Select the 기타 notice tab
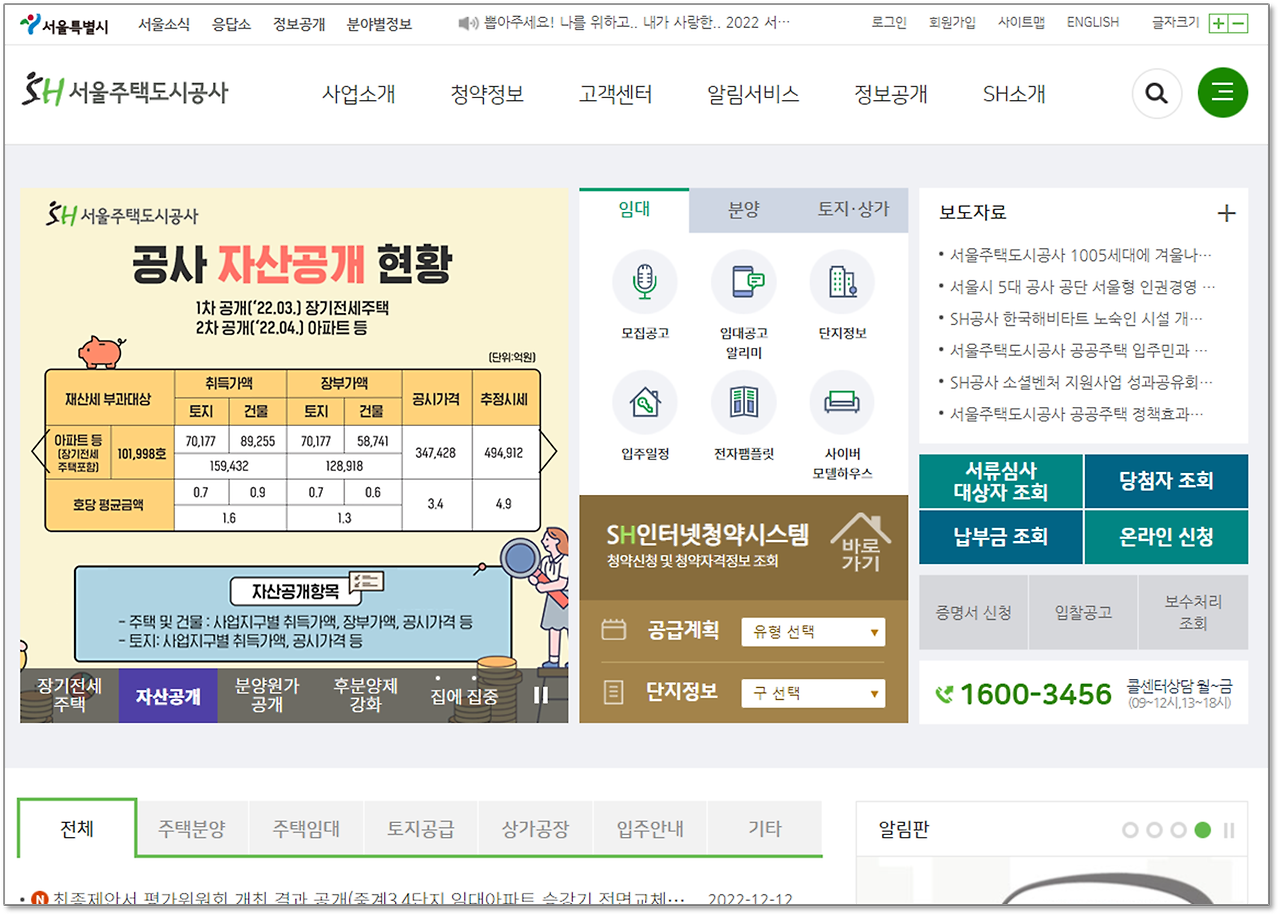The image size is (1280, 916). pyautogui.click(x=764, y=829)
